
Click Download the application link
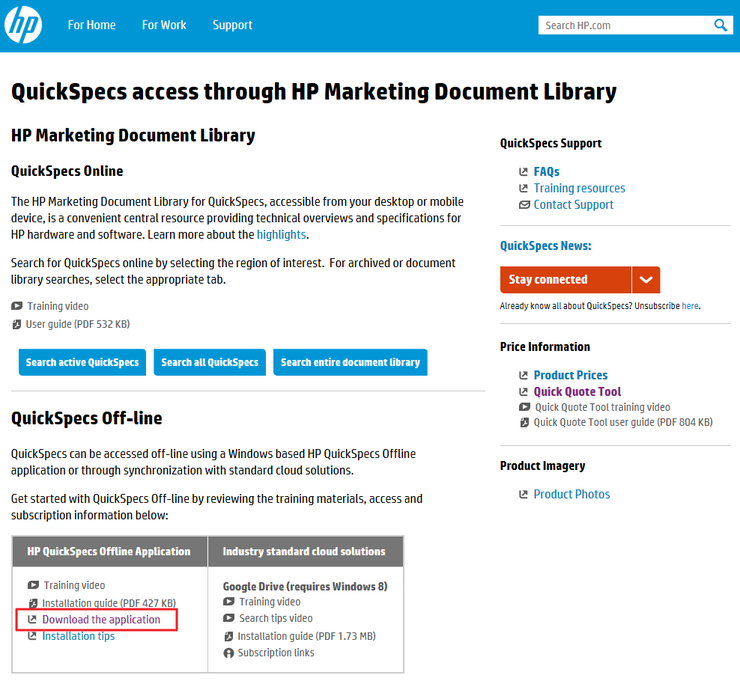[x=101, y=619]
